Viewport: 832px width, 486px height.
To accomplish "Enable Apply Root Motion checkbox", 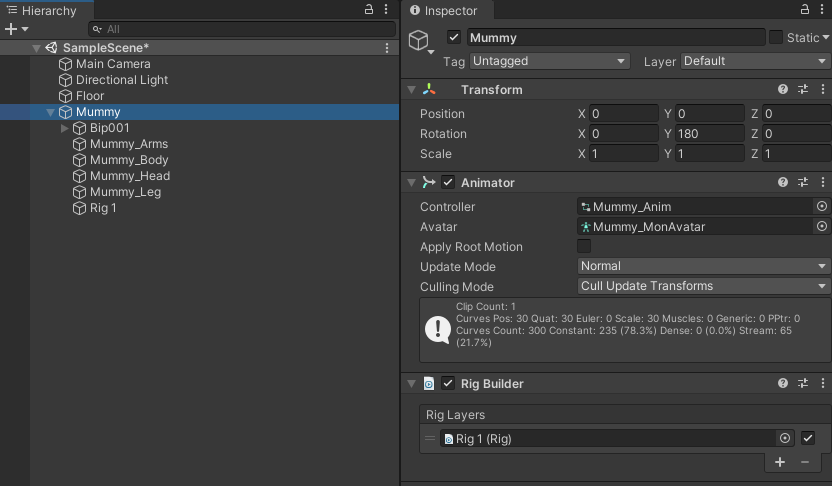I will point(584,246).
